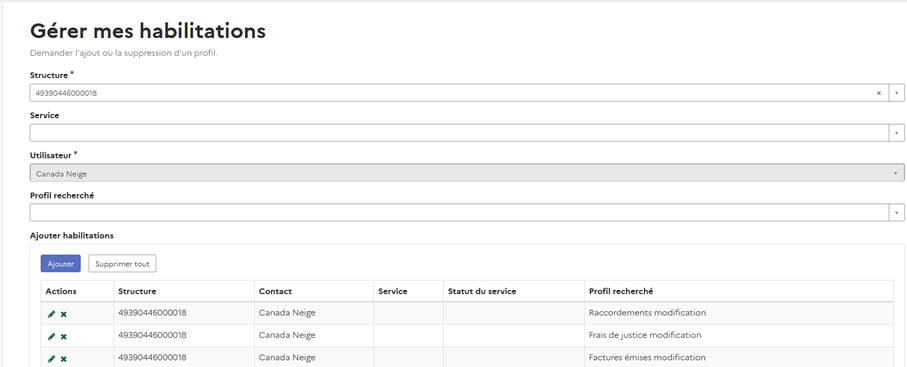Delete the Factures émises modification row

(64, 359)
